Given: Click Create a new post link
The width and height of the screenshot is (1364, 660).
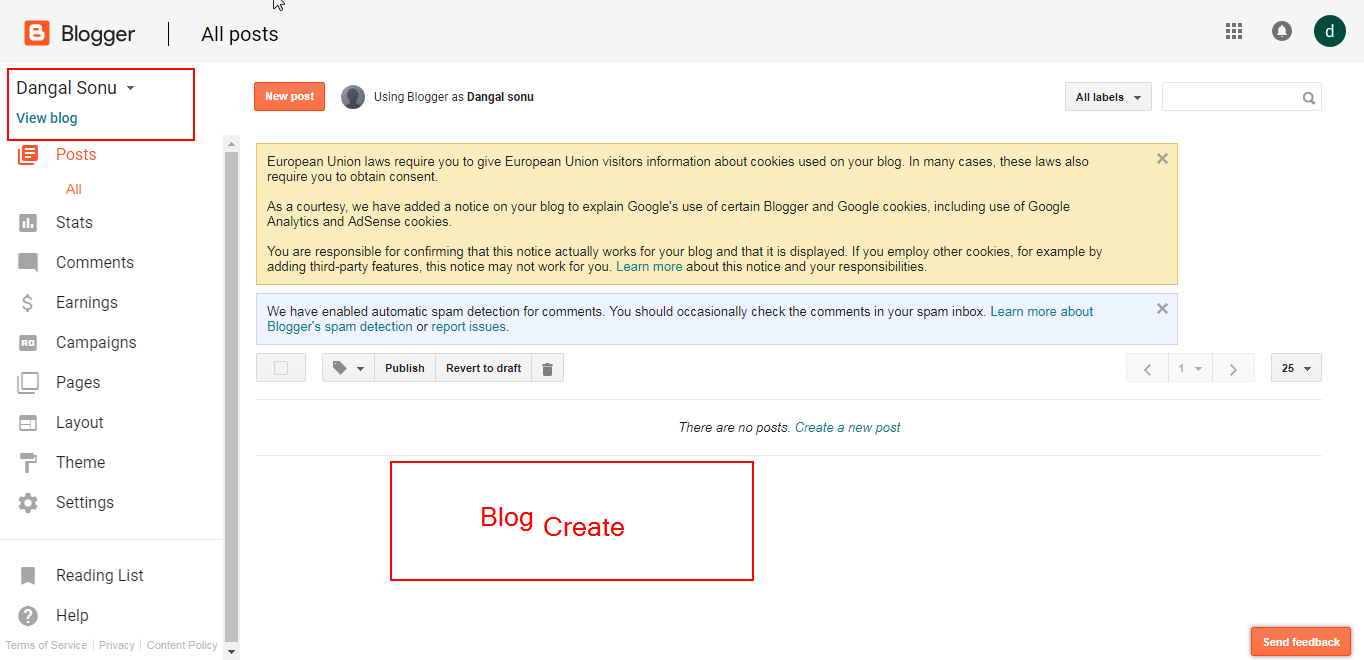Looking at the screenshot, I should 848,428.
